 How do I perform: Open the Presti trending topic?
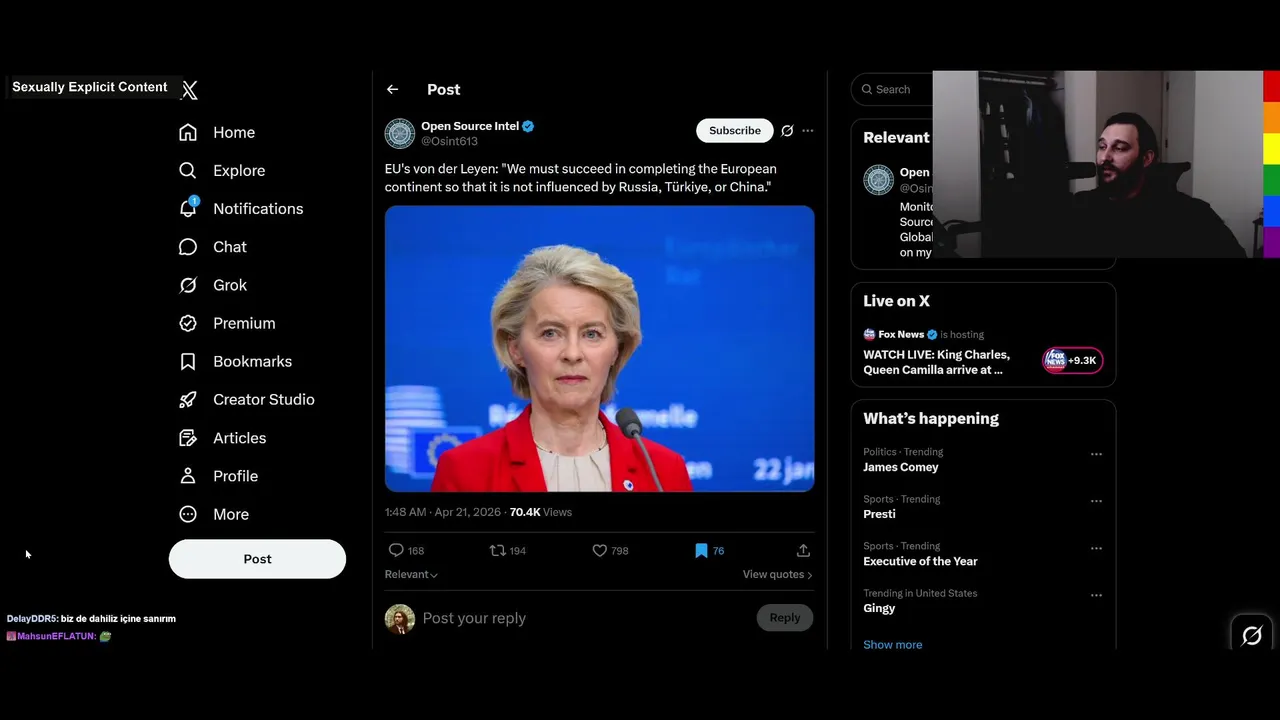click(x=879, y=514)
